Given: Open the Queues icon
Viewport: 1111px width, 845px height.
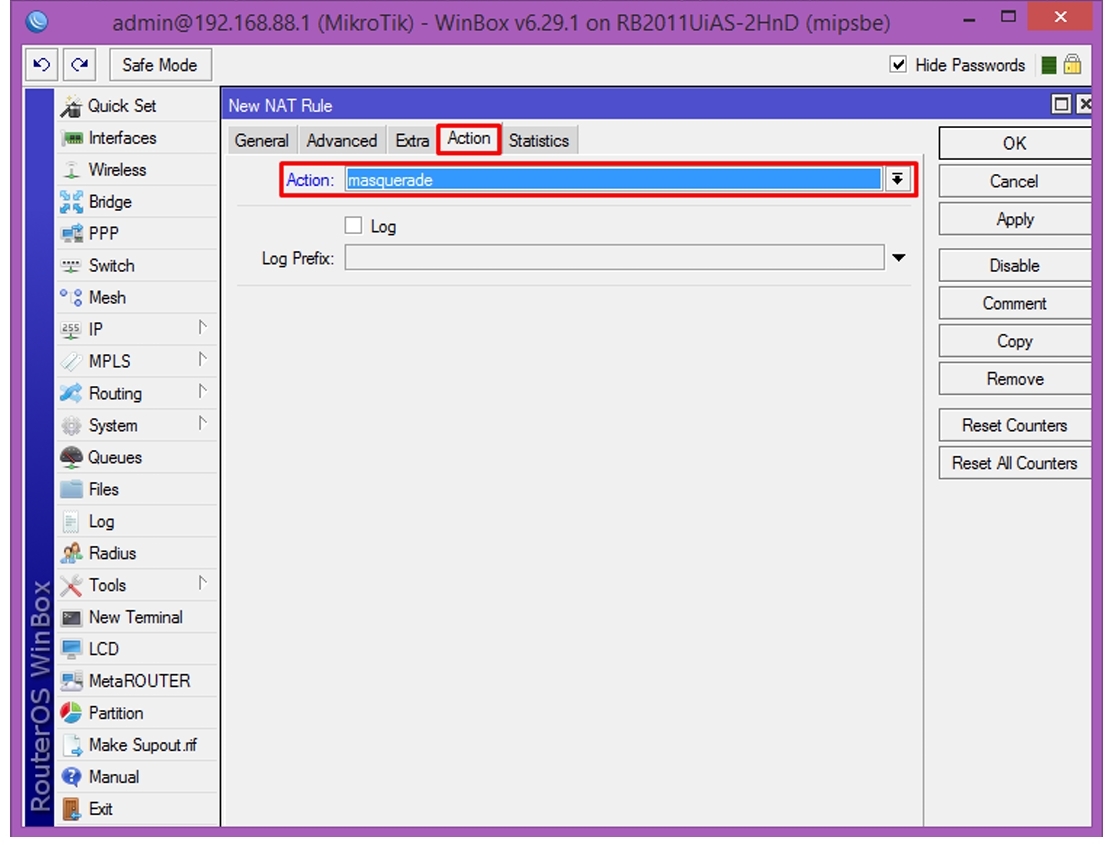Looking at the screenshot, I should (72, 458).
